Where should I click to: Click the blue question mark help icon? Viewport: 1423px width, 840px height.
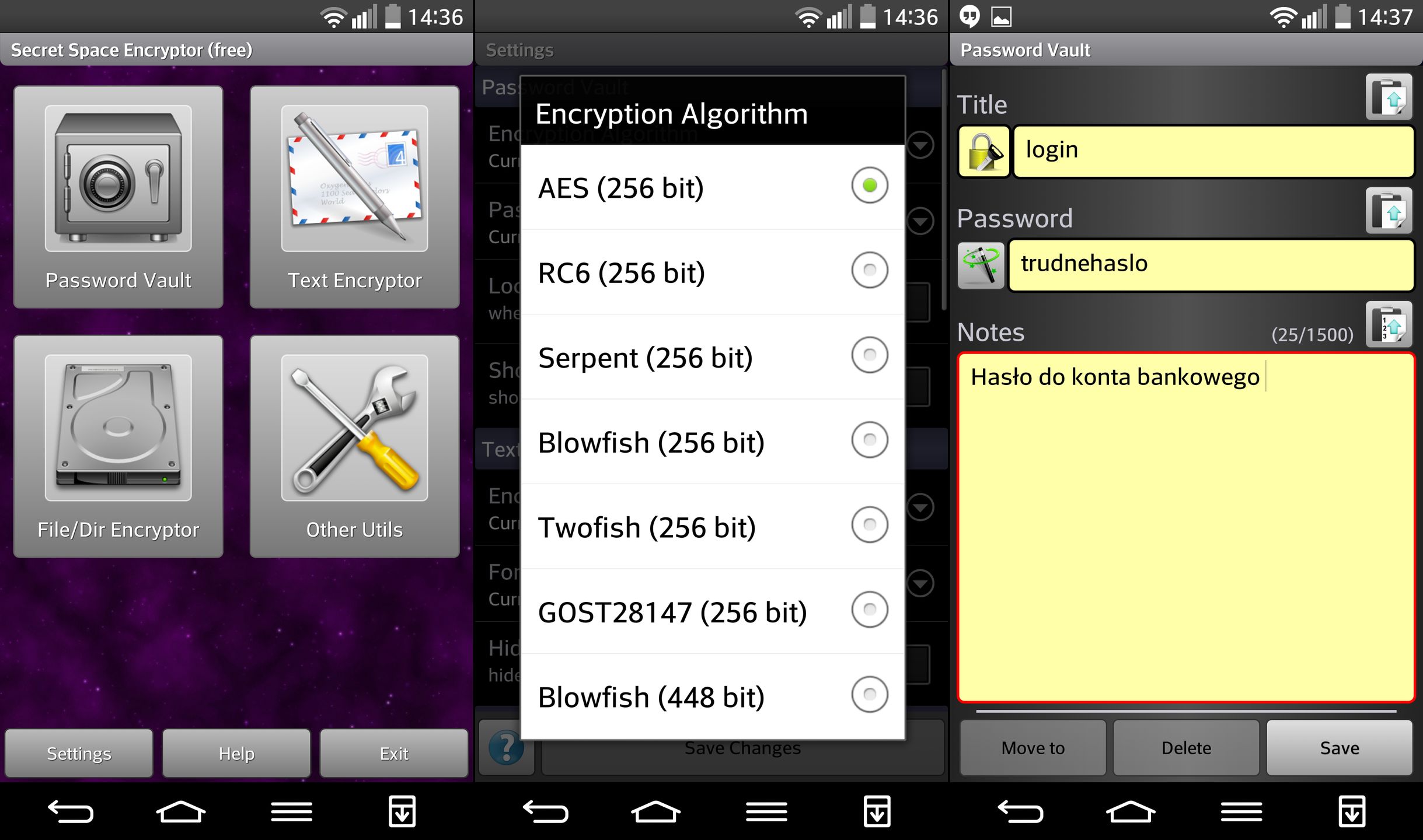click(506, 747)
